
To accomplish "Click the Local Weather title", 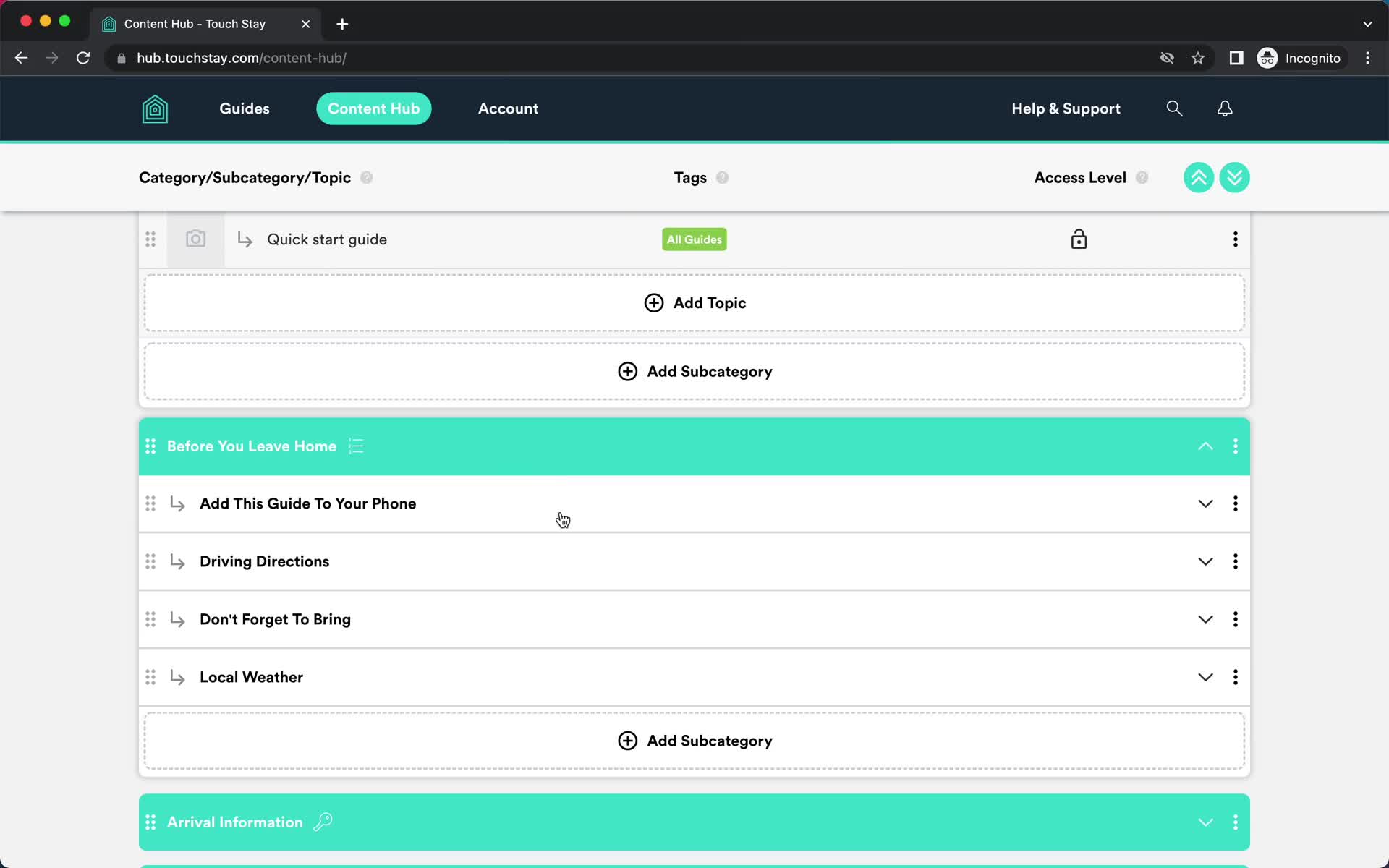I will 251,677.
